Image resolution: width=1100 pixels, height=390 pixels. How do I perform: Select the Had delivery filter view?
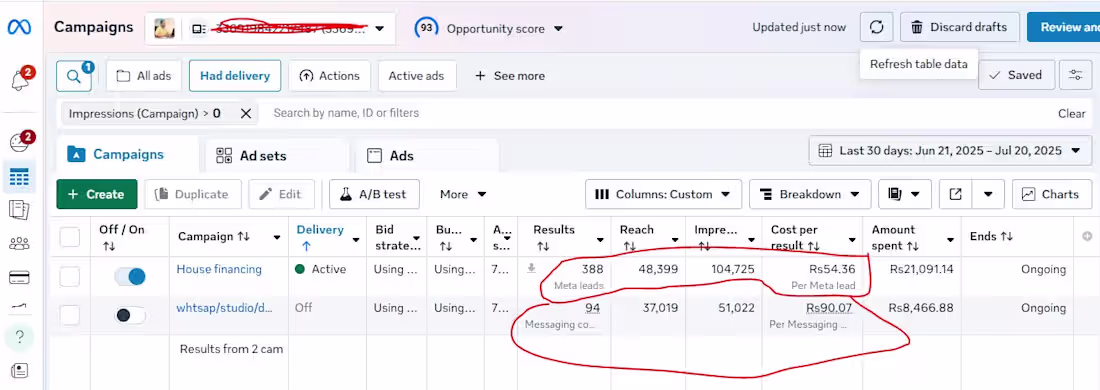[x=235, y=76]
